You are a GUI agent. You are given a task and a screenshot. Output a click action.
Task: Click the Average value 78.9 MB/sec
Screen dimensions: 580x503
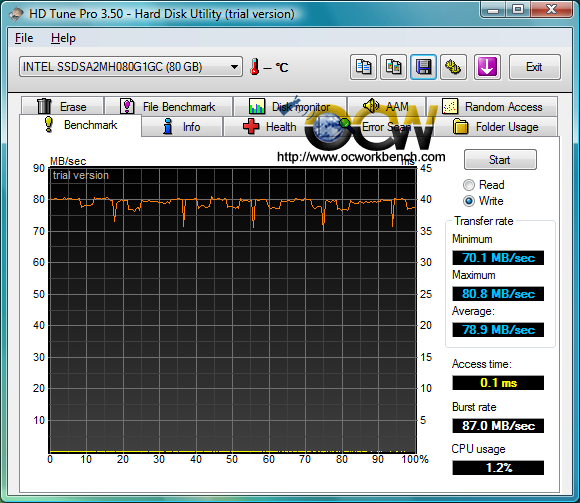click(x=498, y=330)
